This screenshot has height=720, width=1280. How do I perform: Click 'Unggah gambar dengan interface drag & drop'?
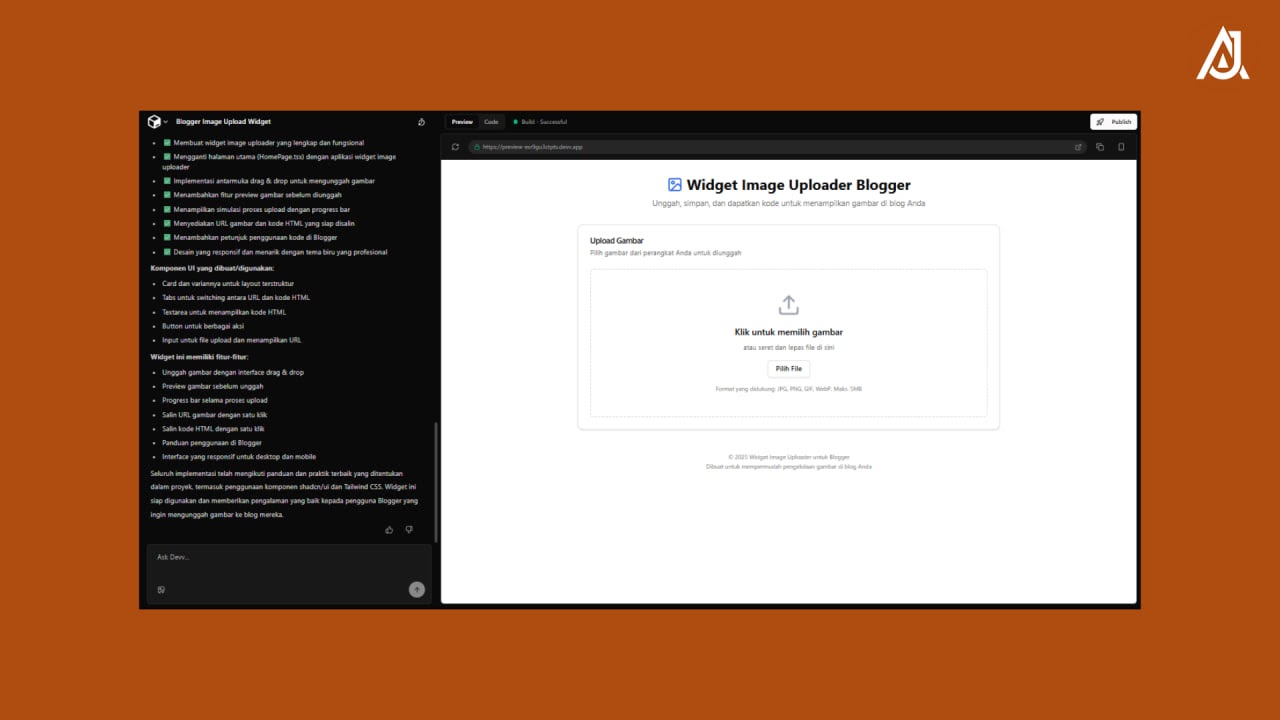tap(233, 372)
